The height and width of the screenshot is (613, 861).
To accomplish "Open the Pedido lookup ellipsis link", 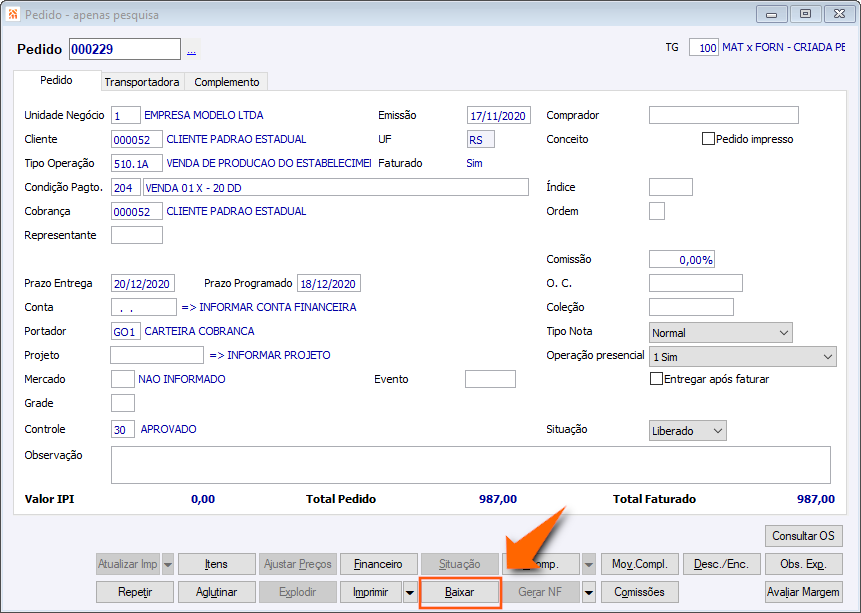I will tap(191, 51).
